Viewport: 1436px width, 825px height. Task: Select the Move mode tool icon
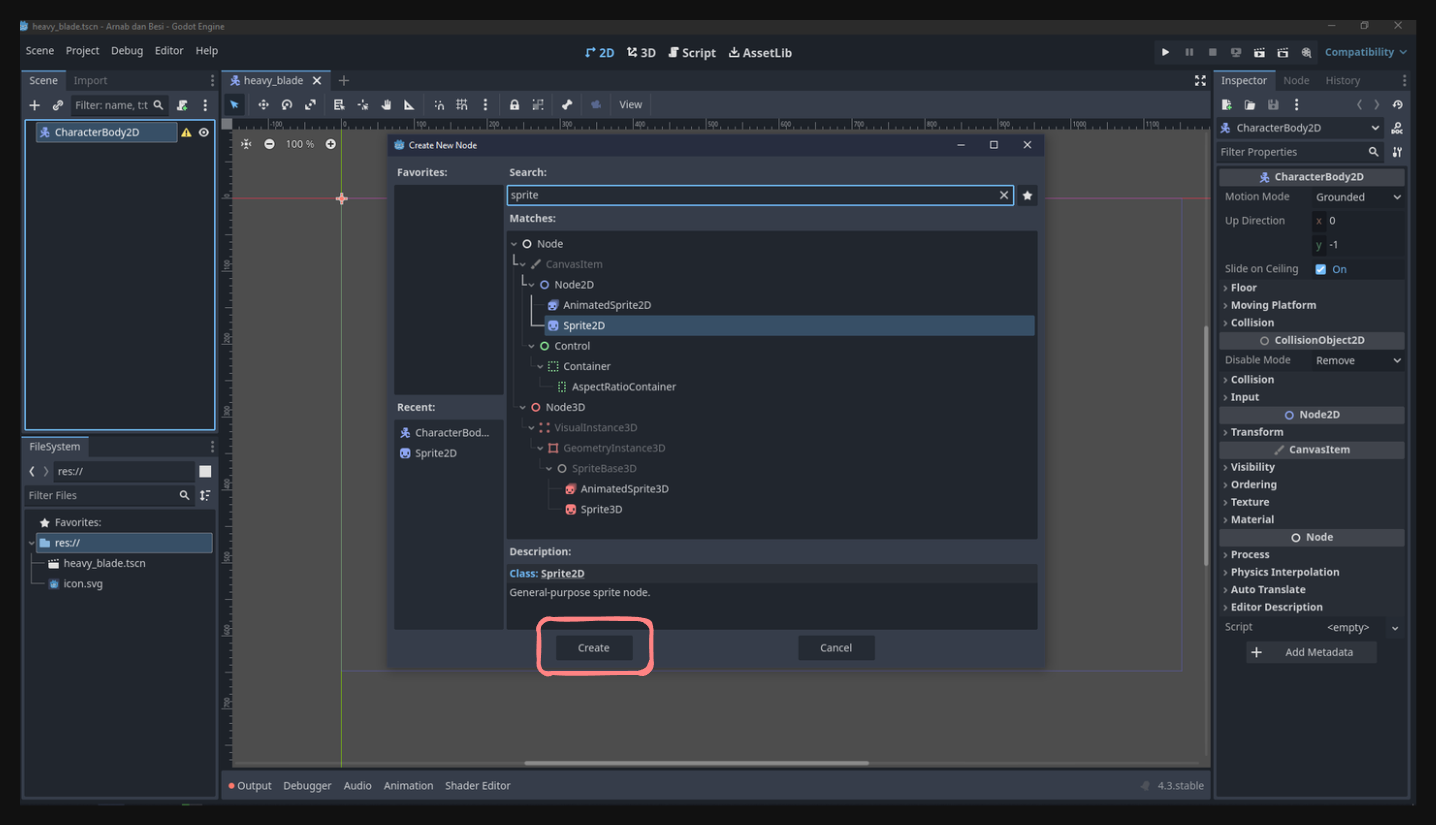263,104
